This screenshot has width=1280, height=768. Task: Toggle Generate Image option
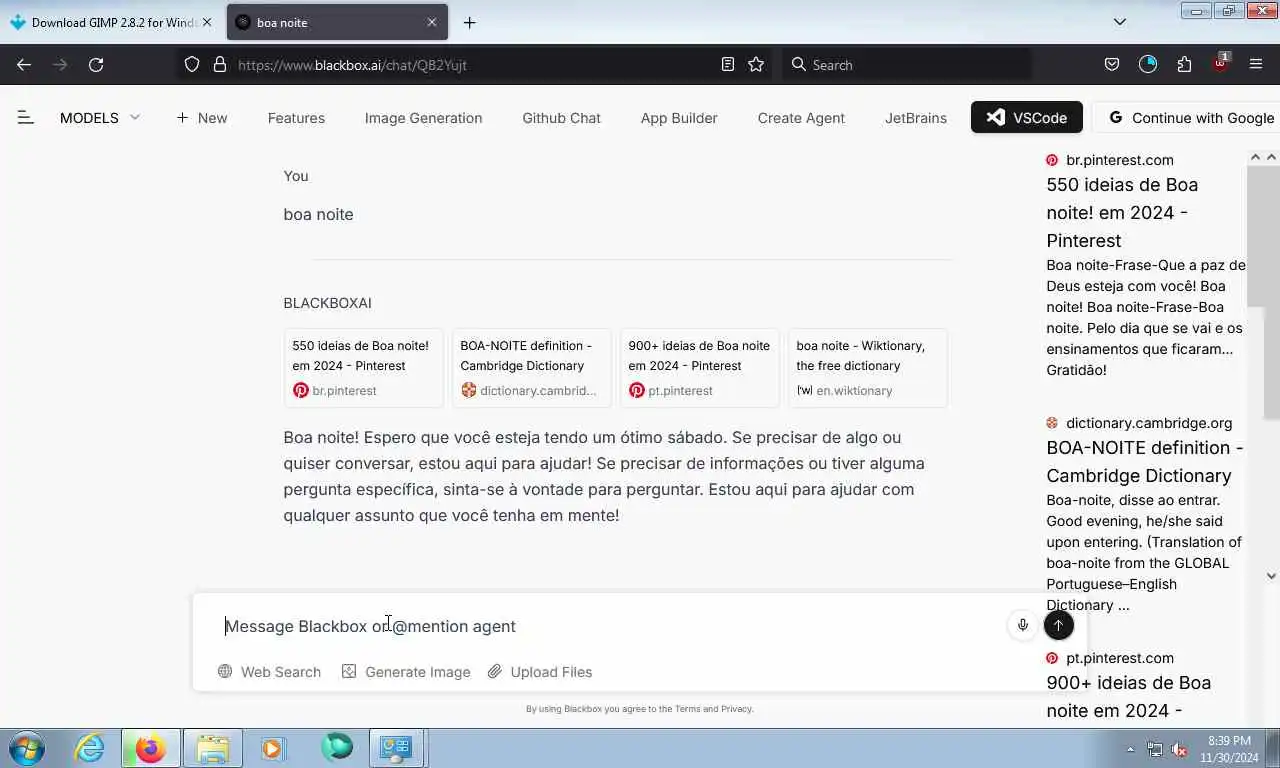[x=405, y=672]
